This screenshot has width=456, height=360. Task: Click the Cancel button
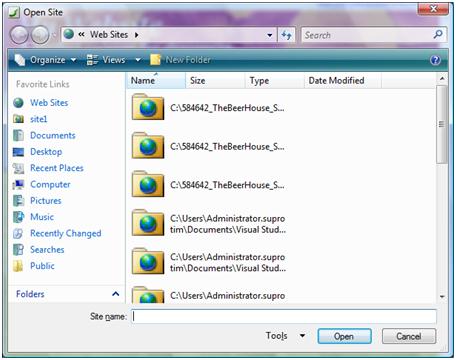409,336
